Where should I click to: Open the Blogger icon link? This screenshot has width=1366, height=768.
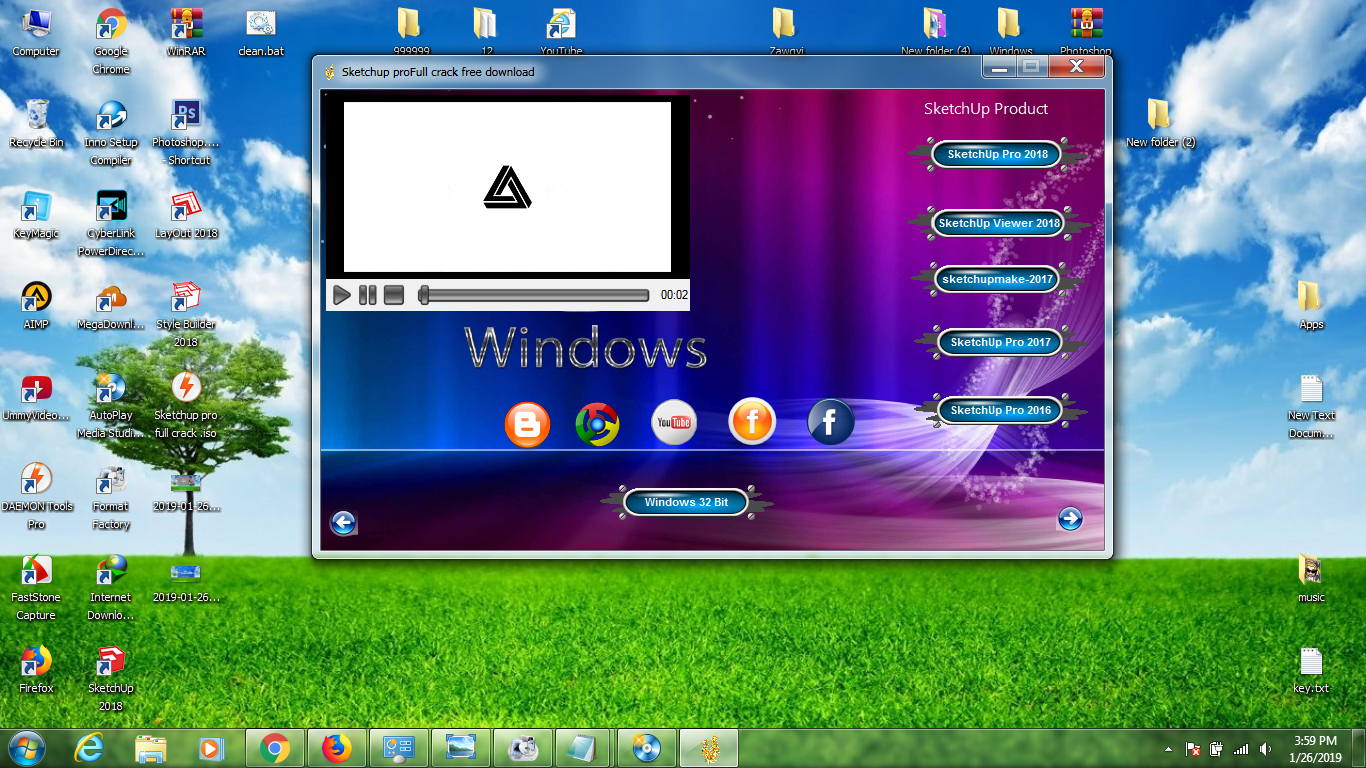coord(527,423)
